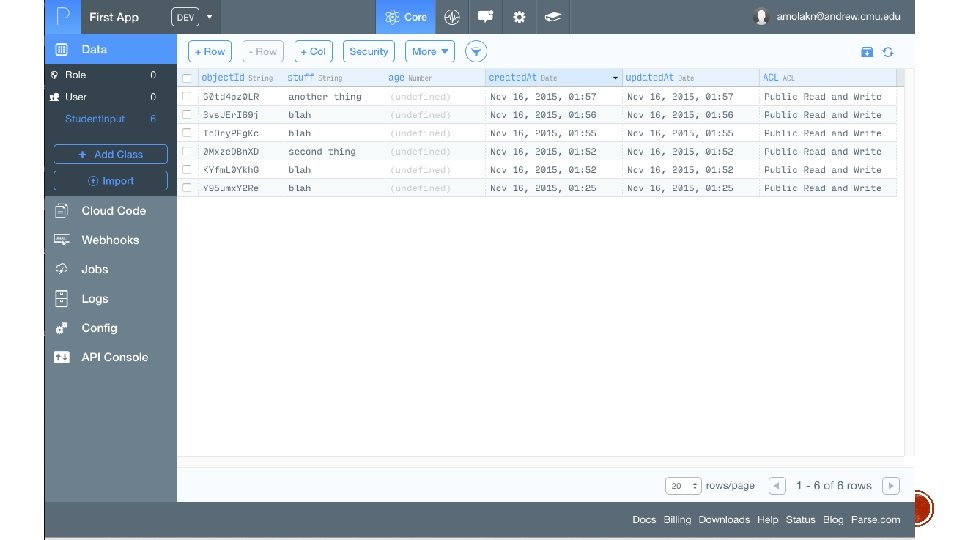Click the Import button
960x540 pixels.
110,181
